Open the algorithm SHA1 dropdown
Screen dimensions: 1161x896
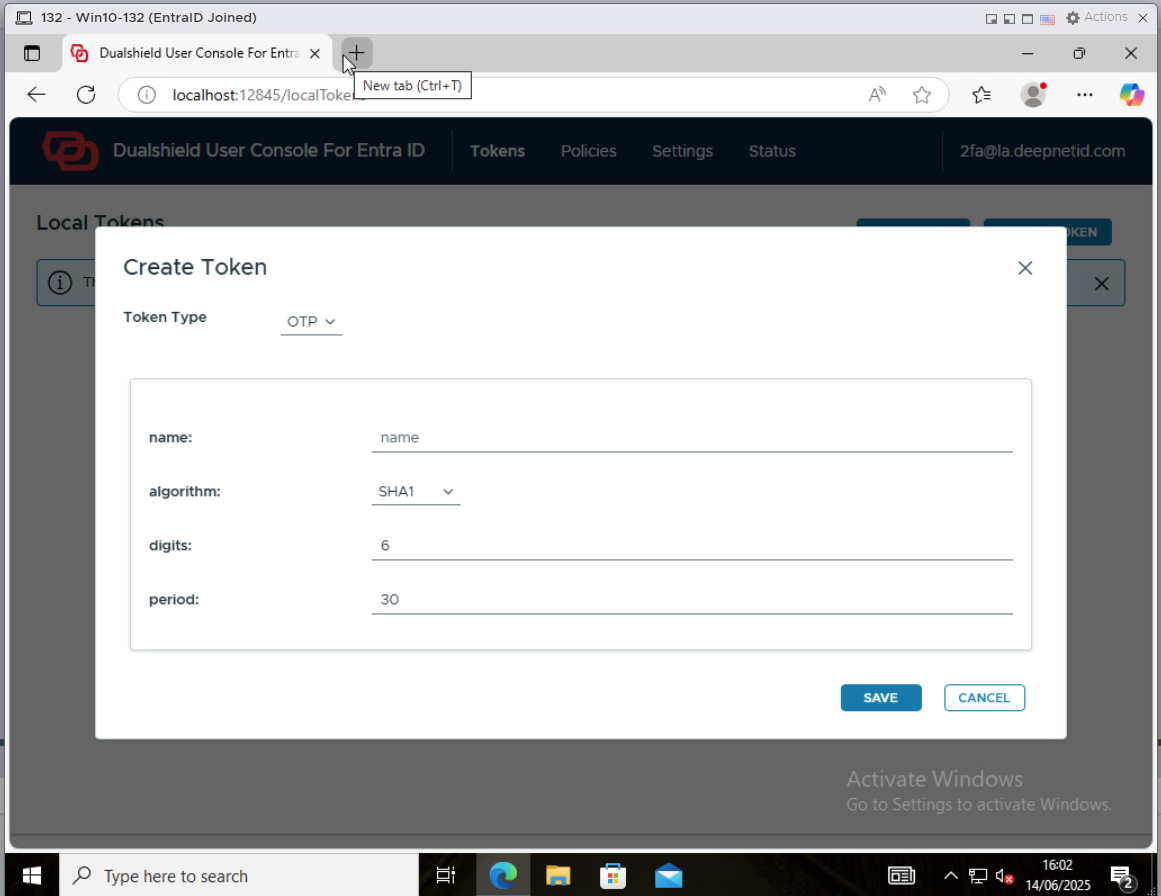click(x=415, y=492)
